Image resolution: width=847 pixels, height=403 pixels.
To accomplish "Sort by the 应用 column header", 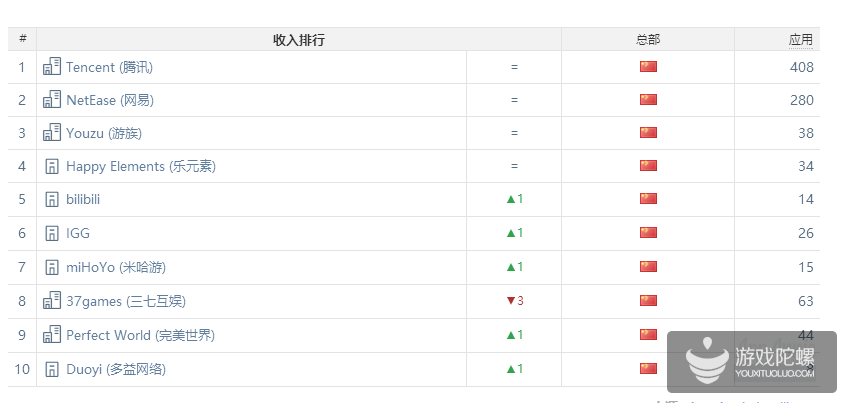I will click(800, 40).
